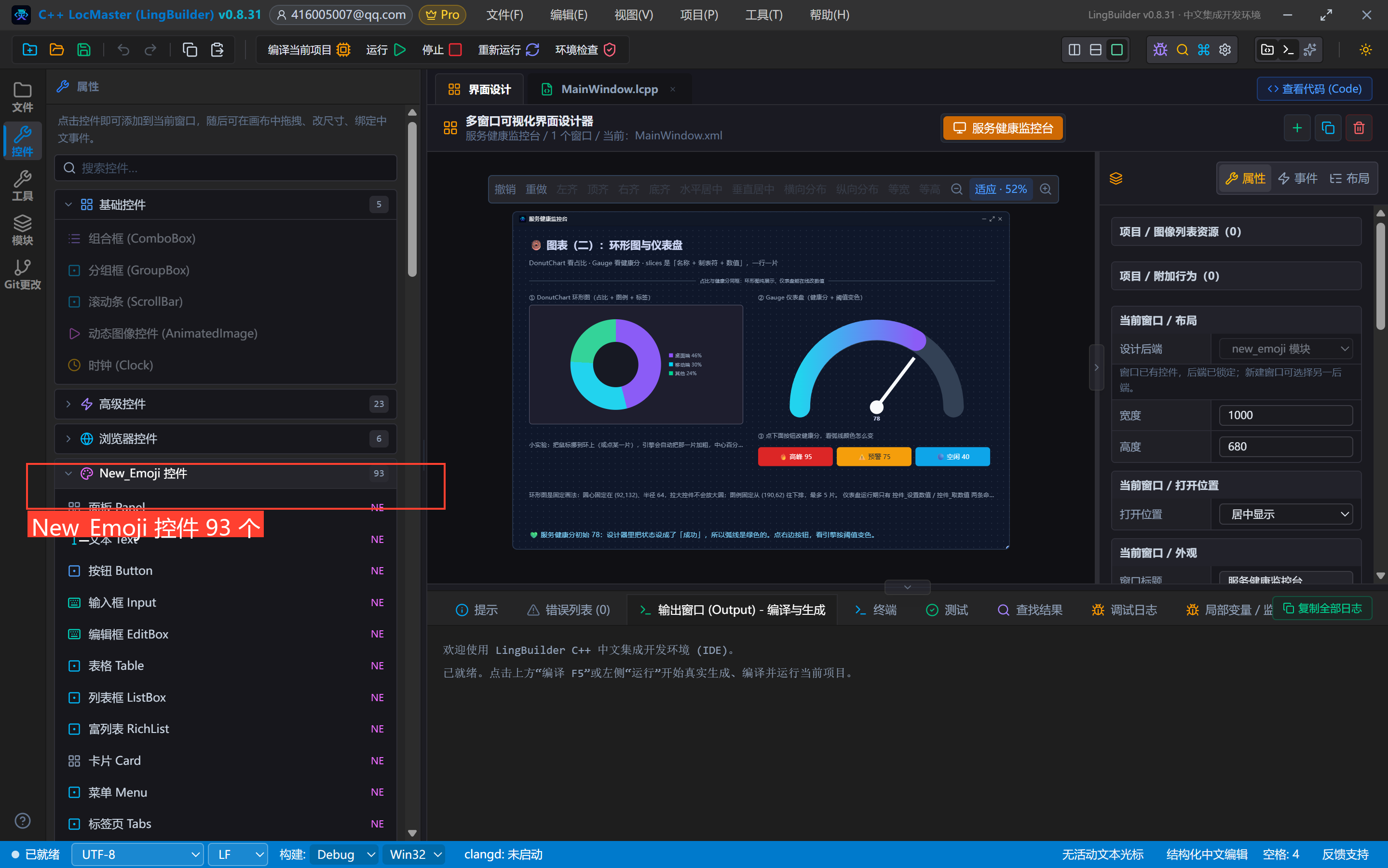Image resolution: width=1388 pixels, height=868 pixels.
Task: Click the debug bug icon in toolbar
Action: [x=1160, y=50]
